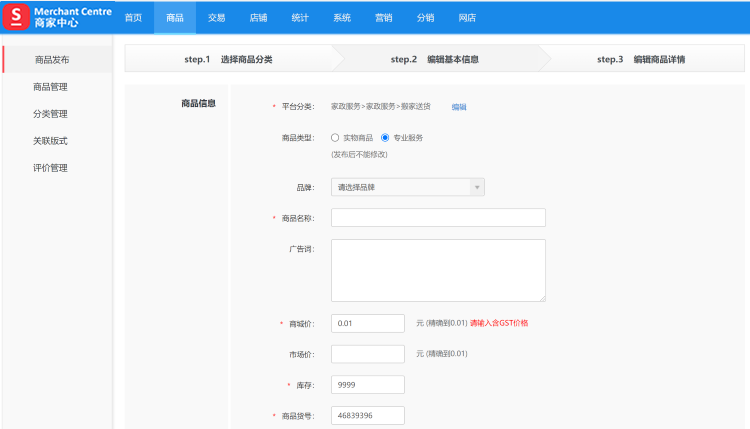Open 评价管理 in the sidebar
The height and width of the screenshot is (429, 750).
click(x=50, y=168)
